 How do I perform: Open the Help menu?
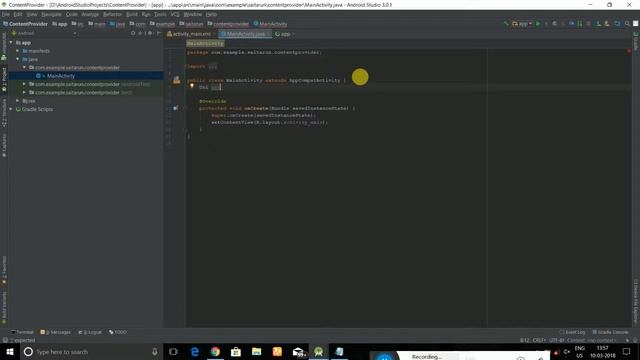(x=211, y=14)
